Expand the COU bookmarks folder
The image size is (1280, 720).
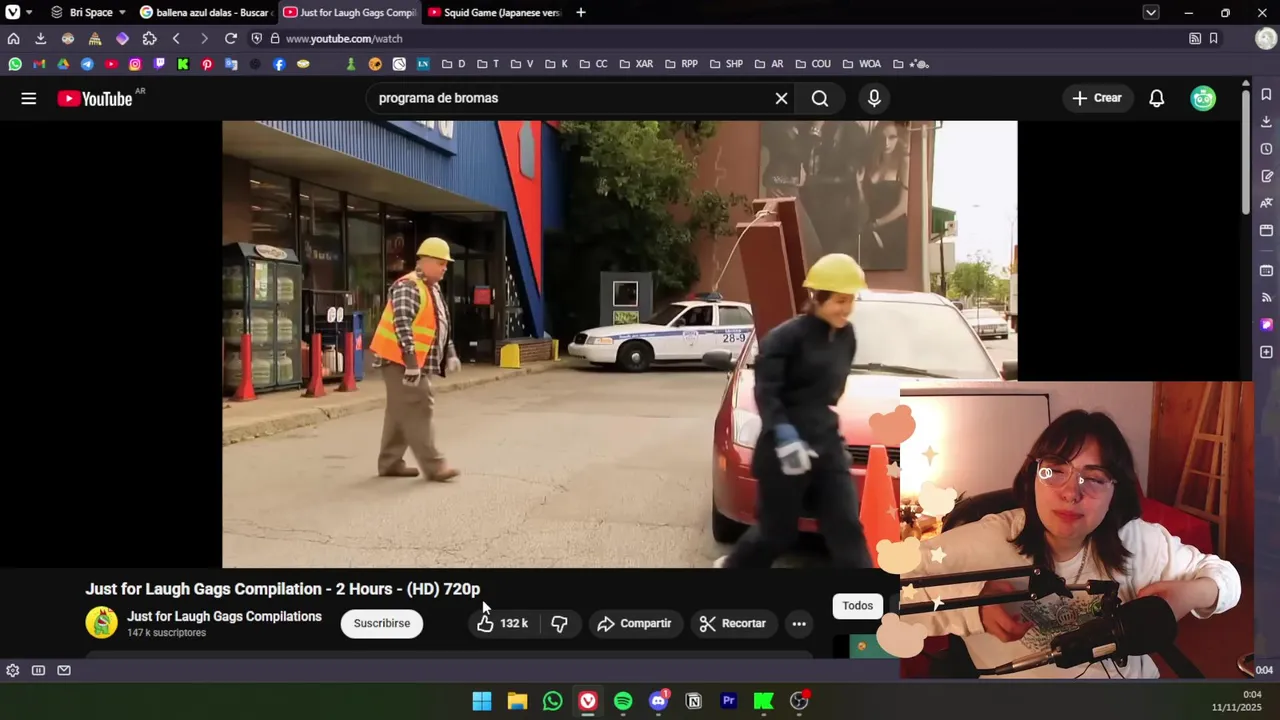click(x=813, y=64)
